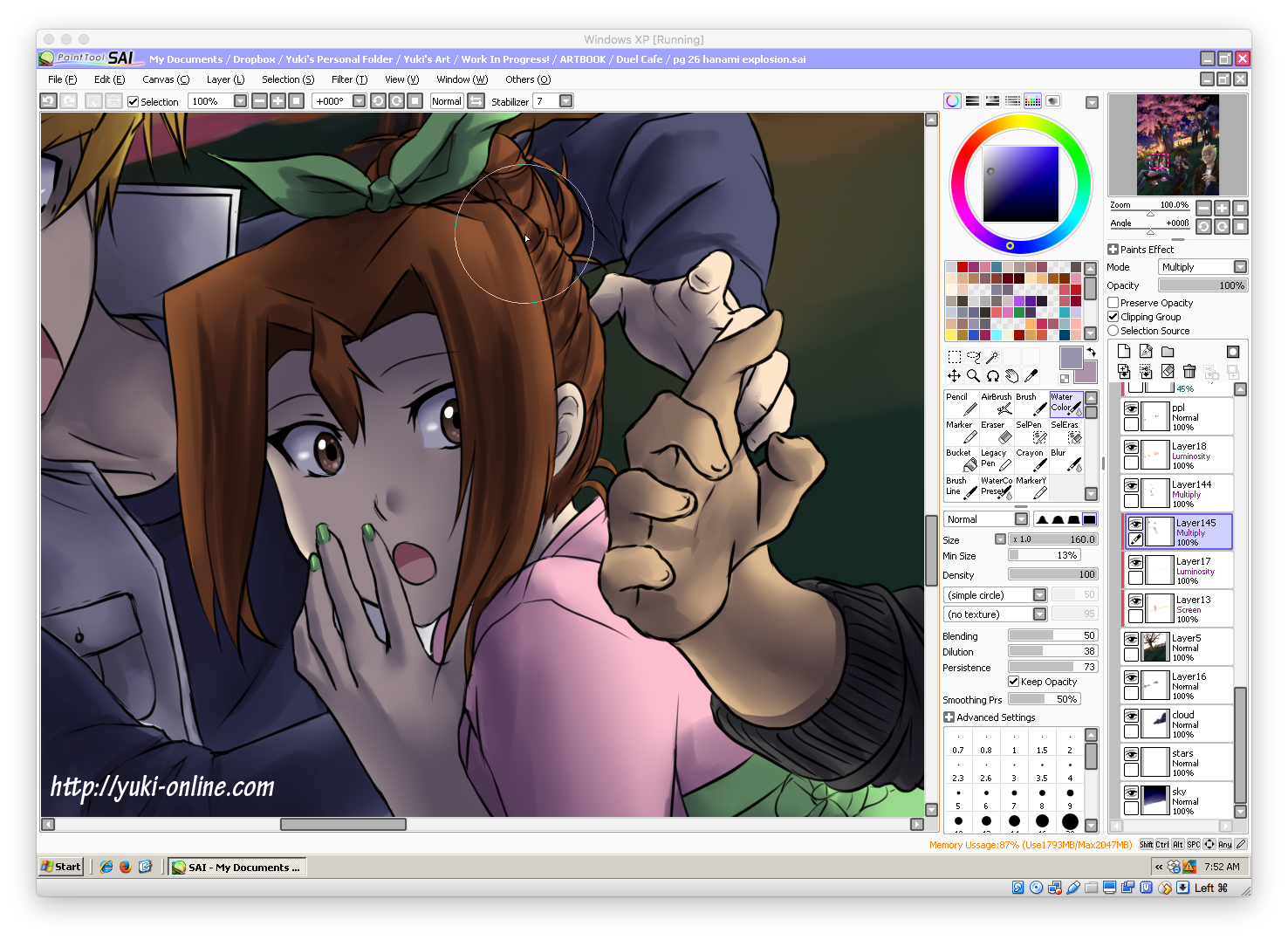Open the rotation angle dropdown
The height and width of the screenshot is (940, 1288).
pyautogui.click(x=359, y=101)
